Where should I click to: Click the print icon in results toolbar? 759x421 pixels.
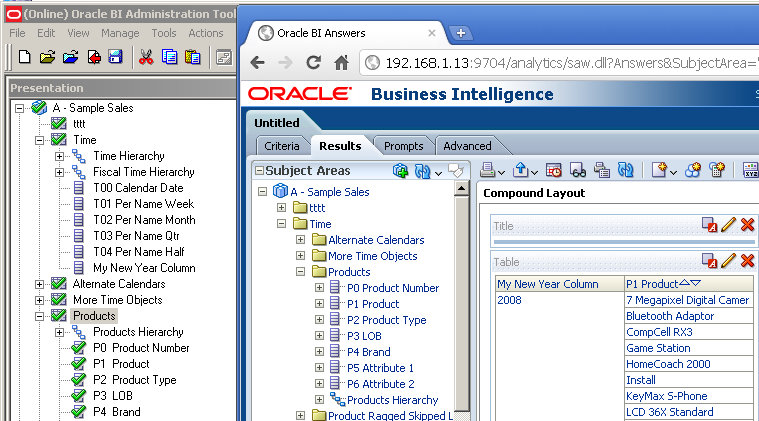click(x=487, y=170)
